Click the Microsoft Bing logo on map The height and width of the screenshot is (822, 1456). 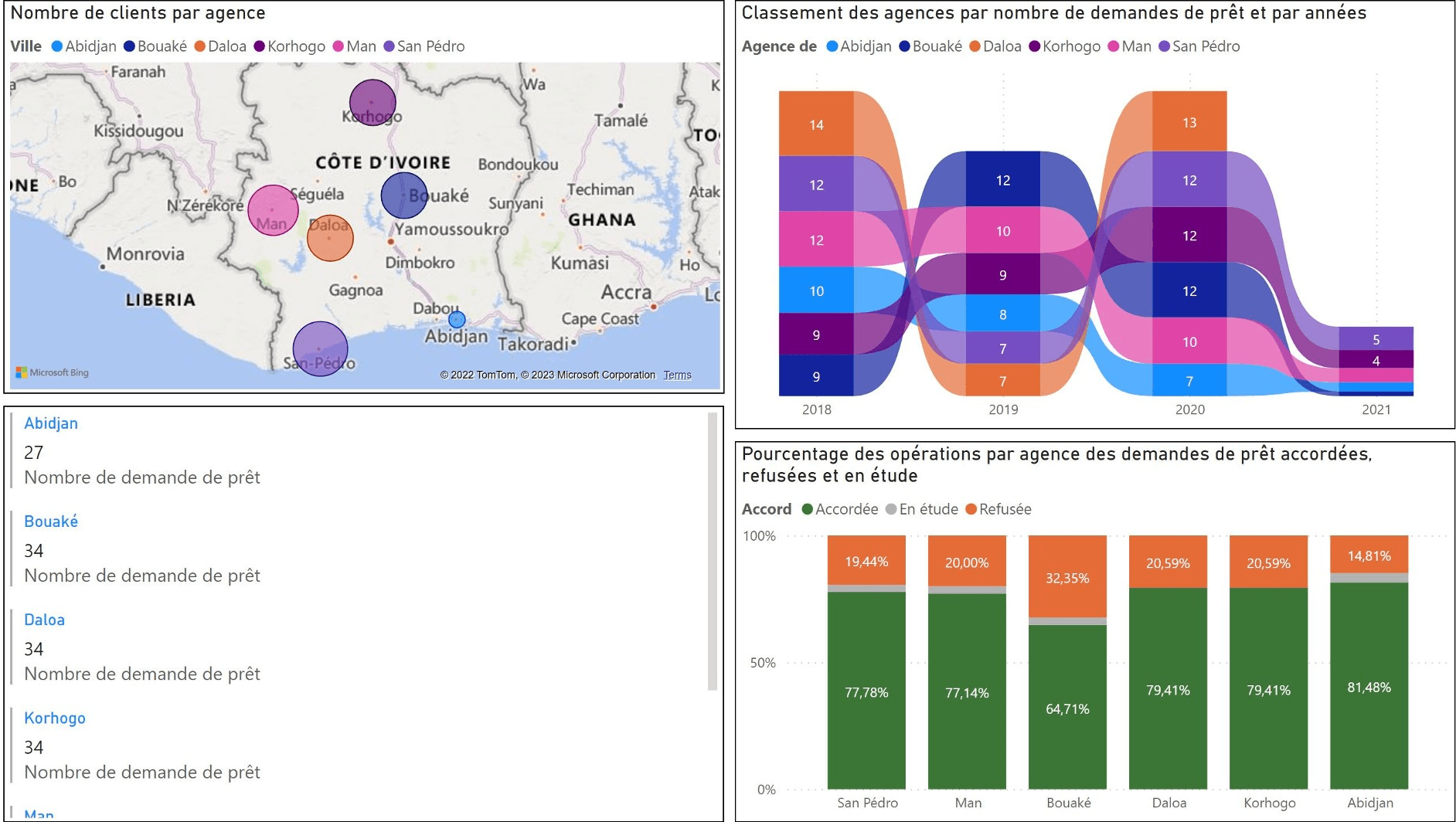click(52, 372)
